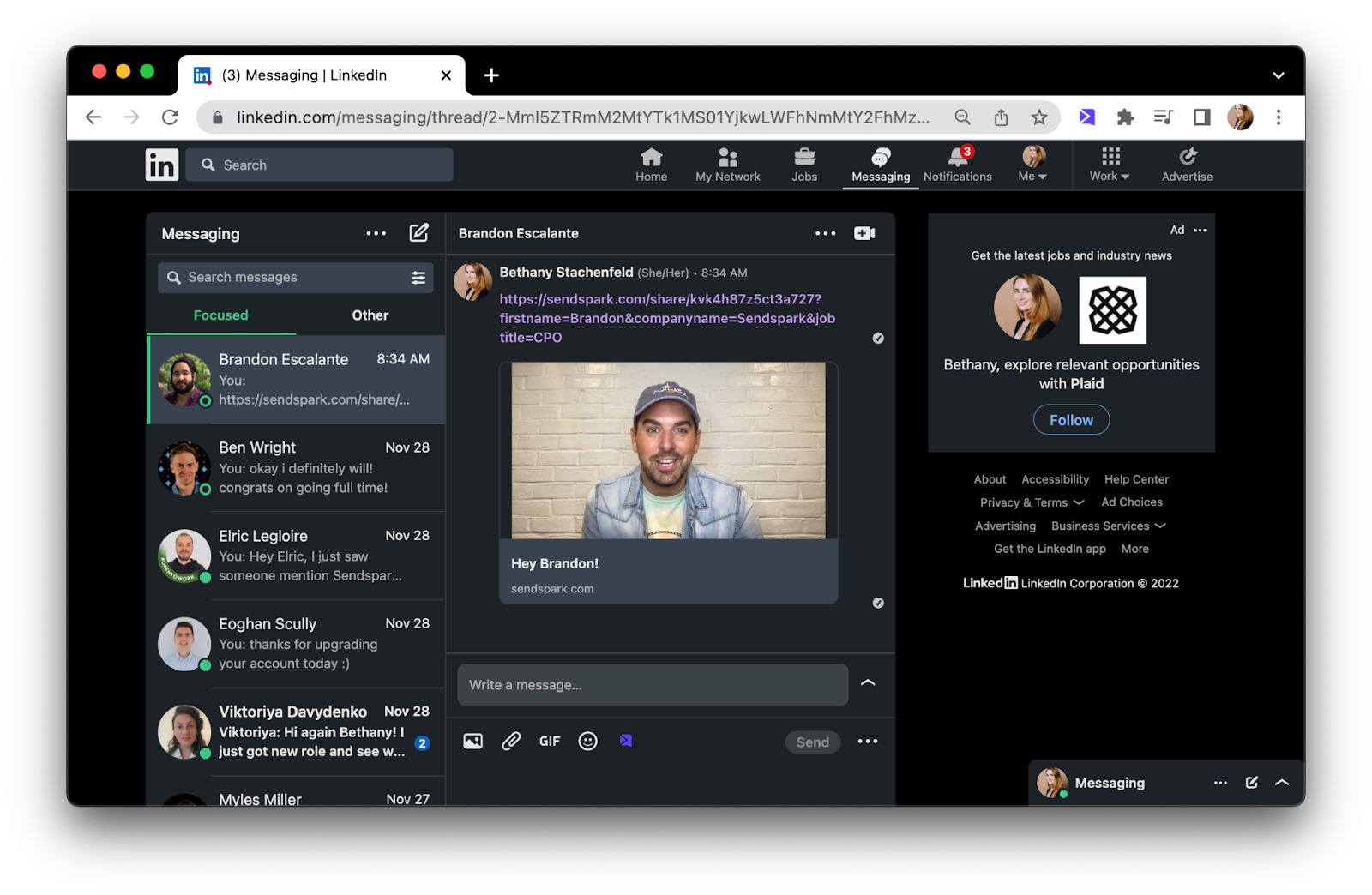Viewport: 1372px width, 895px height.
Task: Click the top LinkedIn search field
Action: pos(320,165)
